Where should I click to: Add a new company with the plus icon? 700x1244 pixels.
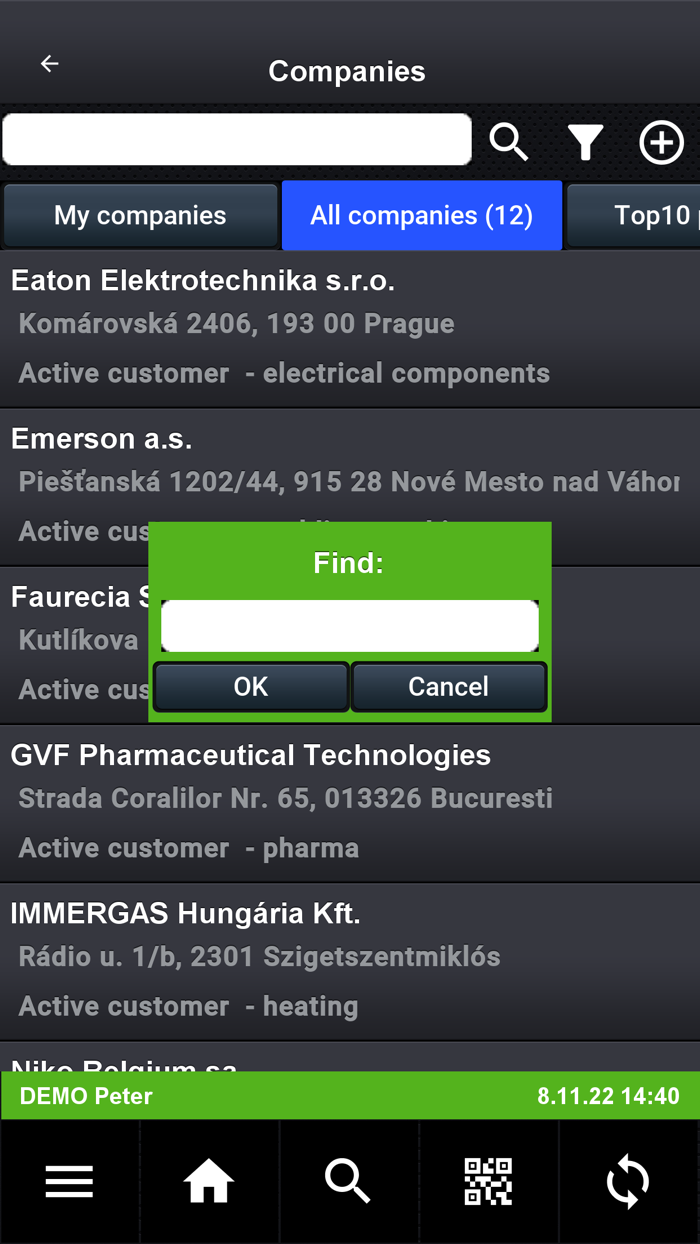coord(661,141)
